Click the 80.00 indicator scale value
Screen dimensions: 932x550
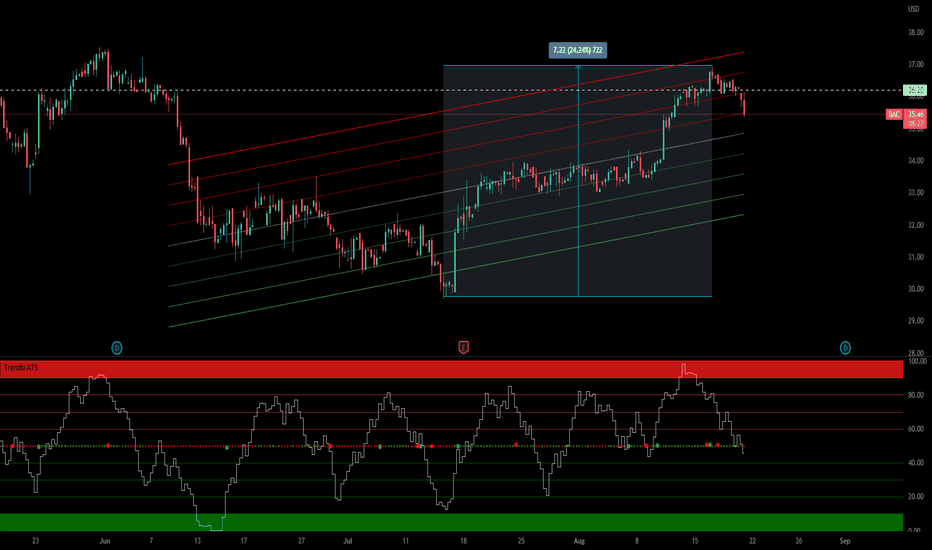tap(915, 395)
